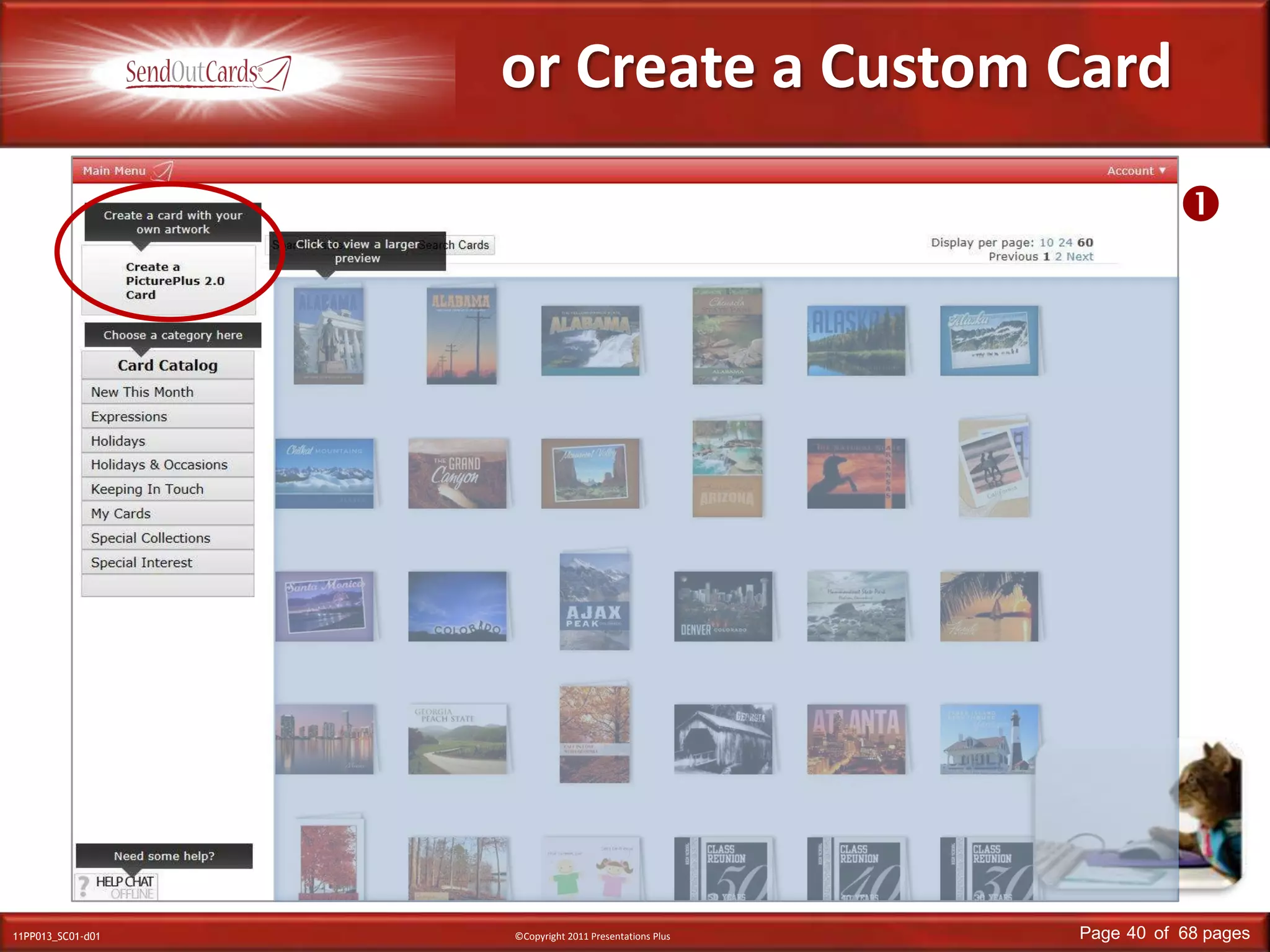Open the autumn orange tree card

point(595,734)
